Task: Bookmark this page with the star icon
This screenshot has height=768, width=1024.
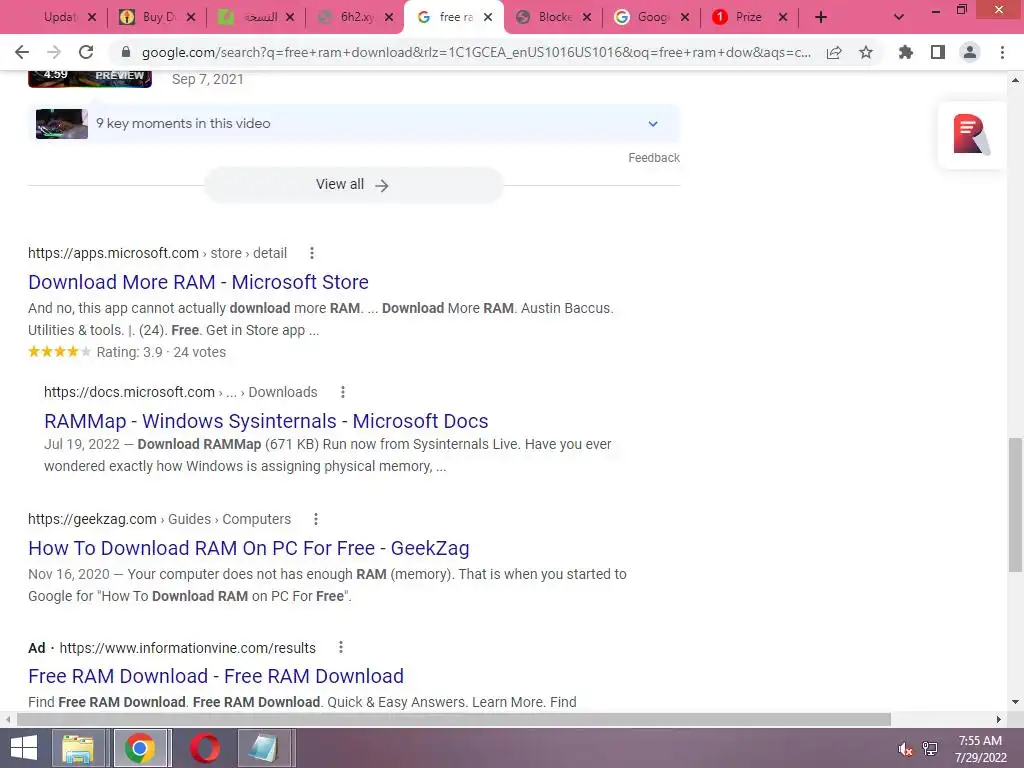Action: [866, 52]
